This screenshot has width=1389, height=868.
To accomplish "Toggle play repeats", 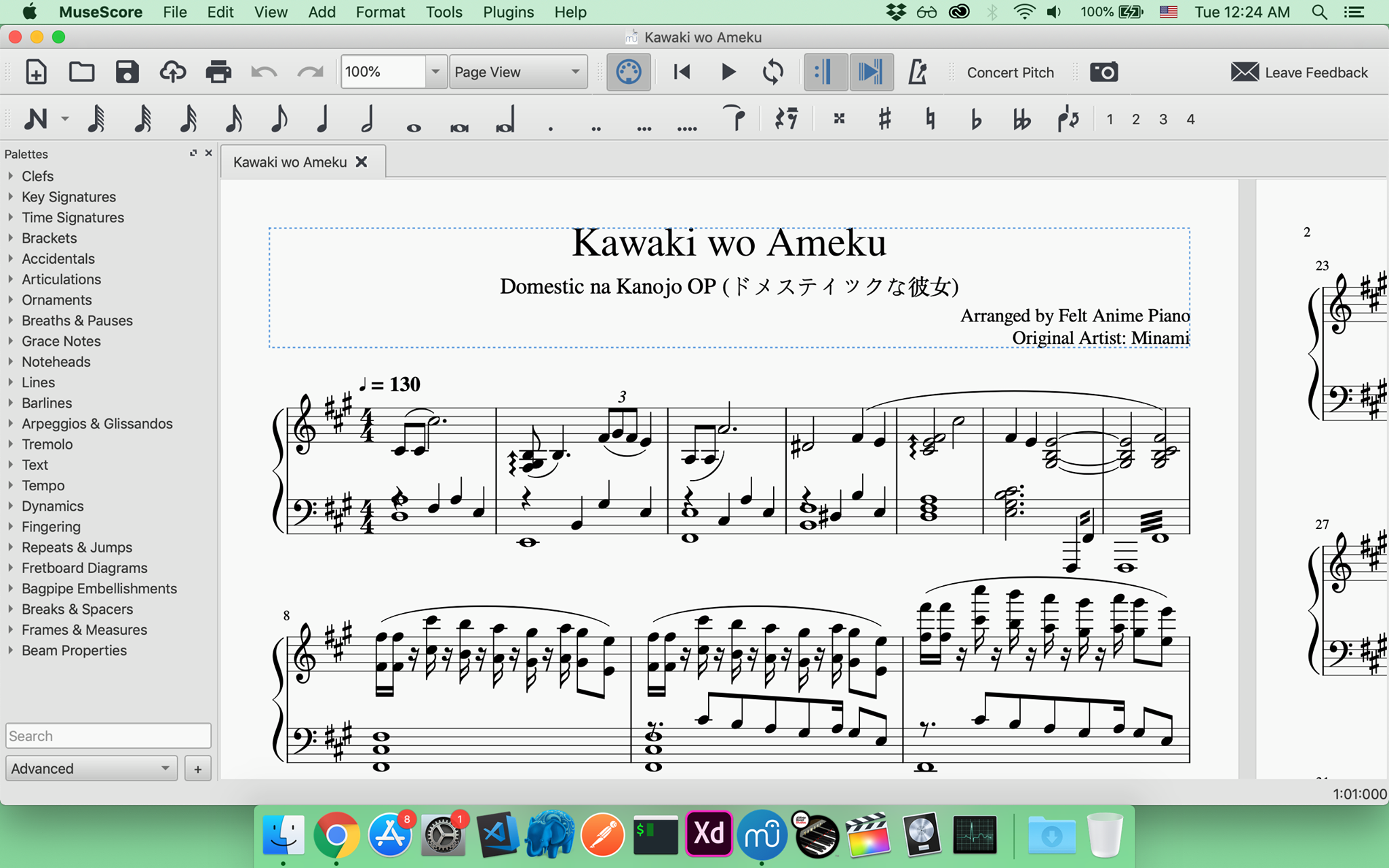I will [x=825, y=72].
